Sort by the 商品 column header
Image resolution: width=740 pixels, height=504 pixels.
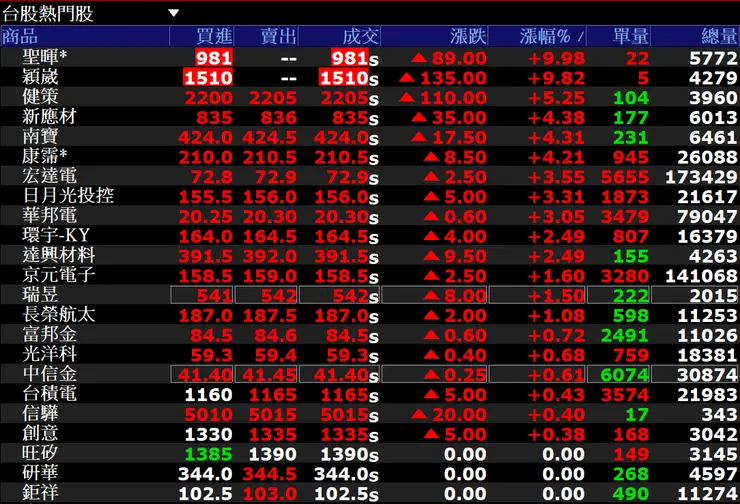tap(85, 36)
